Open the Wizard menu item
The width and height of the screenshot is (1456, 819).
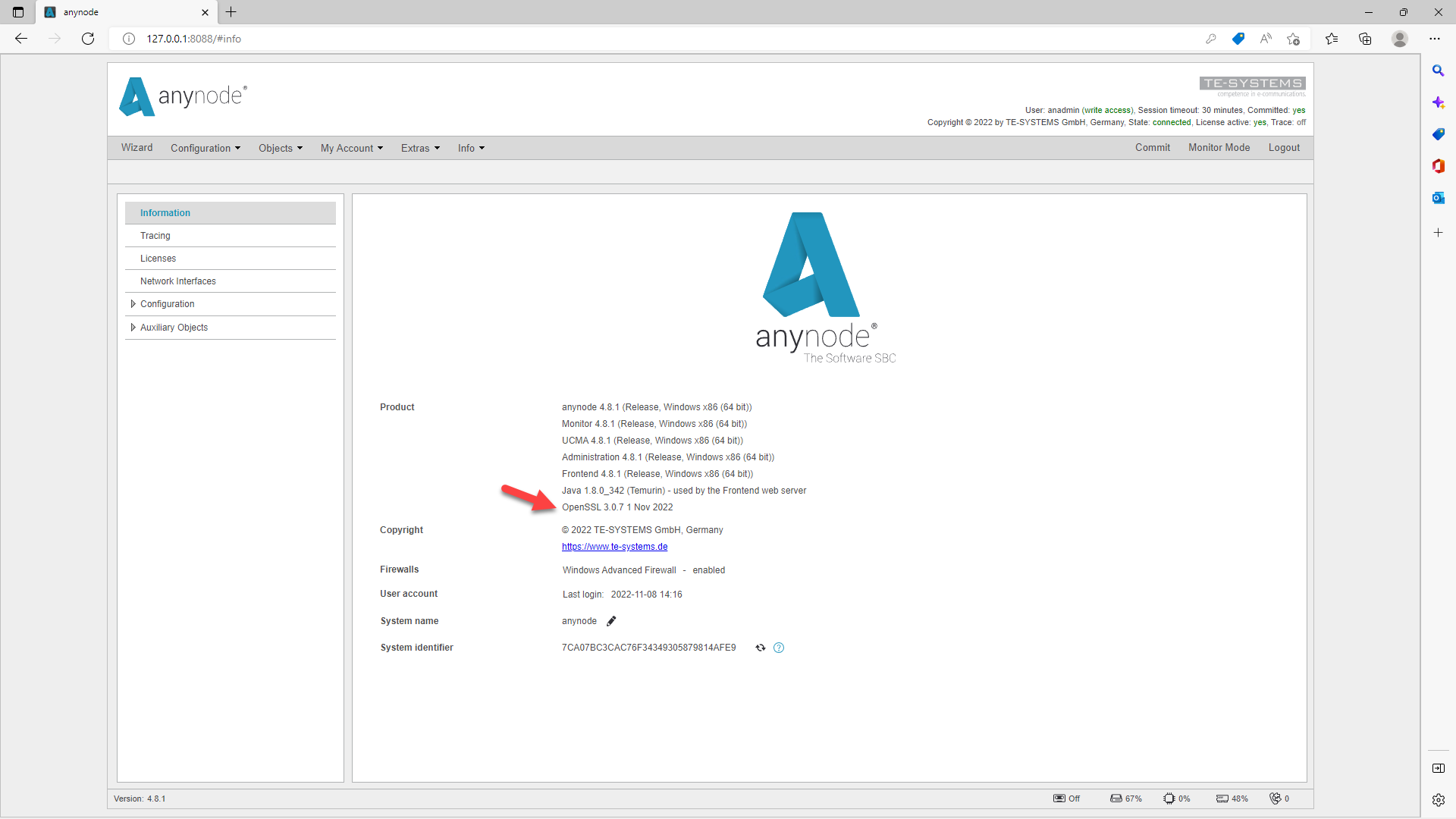coord(137,148)
